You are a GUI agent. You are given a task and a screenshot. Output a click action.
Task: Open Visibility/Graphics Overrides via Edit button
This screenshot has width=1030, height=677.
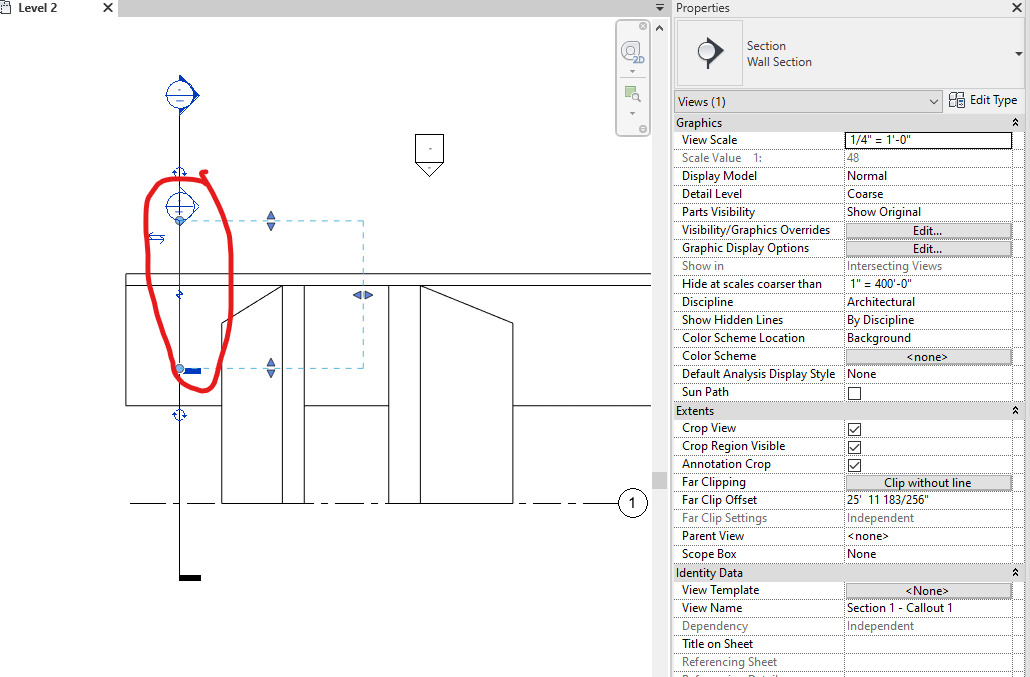[928, 230]
